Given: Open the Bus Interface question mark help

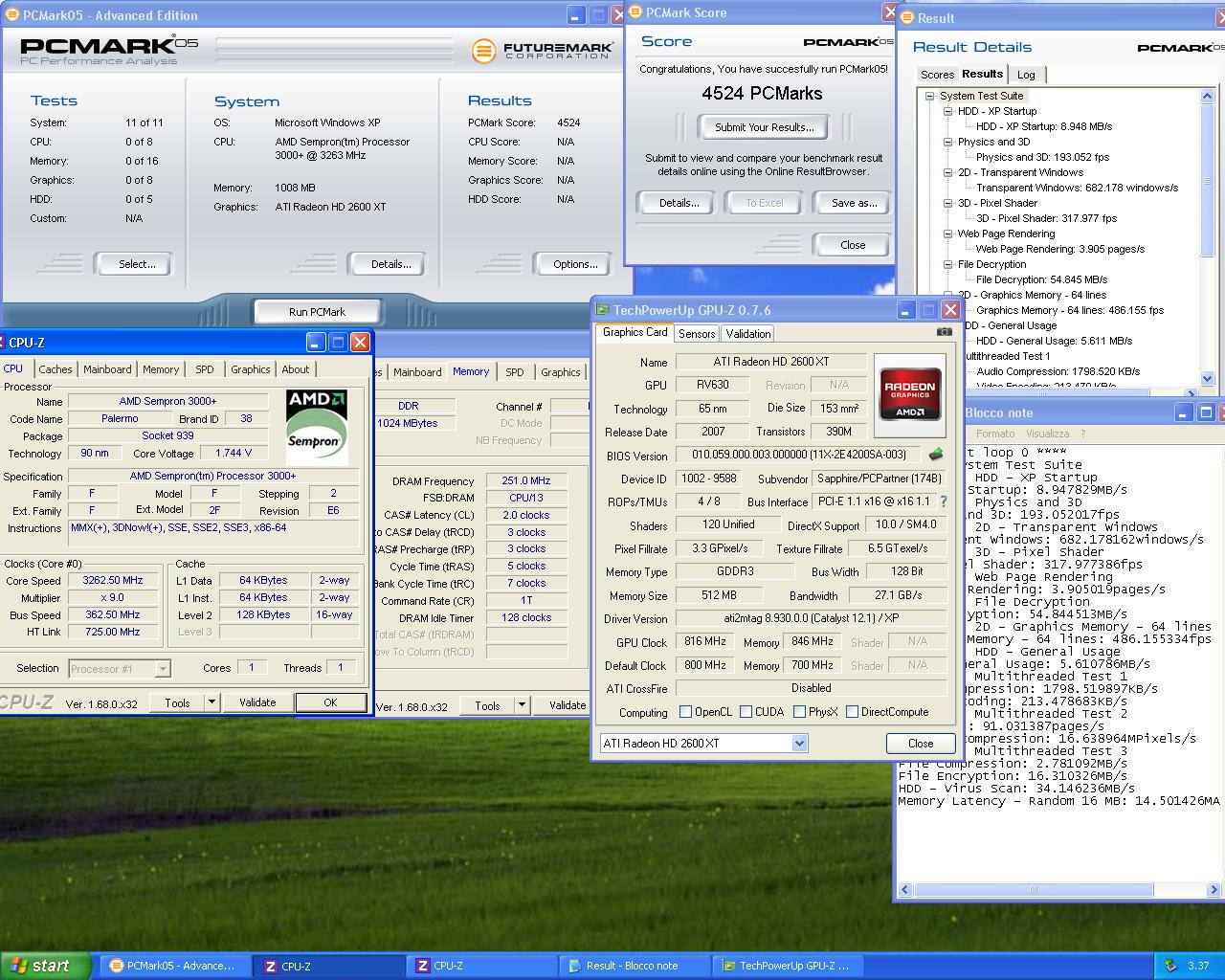Looking at the screenshot, I should (x=944, y=501).
